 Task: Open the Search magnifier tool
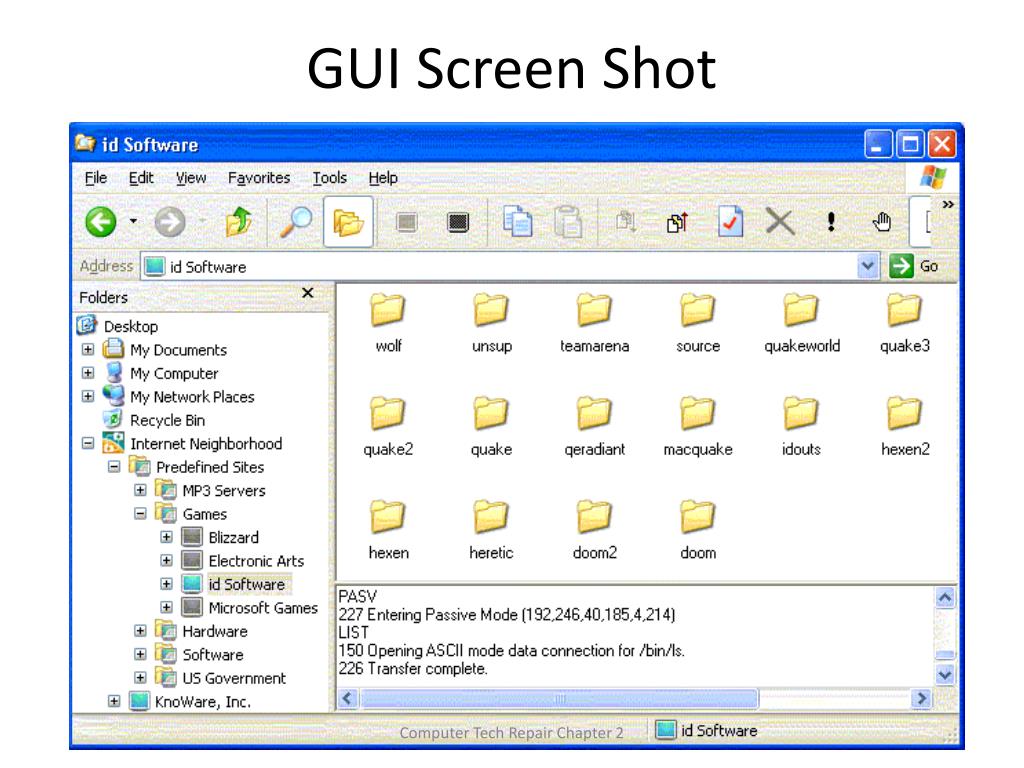coord(296,222)
